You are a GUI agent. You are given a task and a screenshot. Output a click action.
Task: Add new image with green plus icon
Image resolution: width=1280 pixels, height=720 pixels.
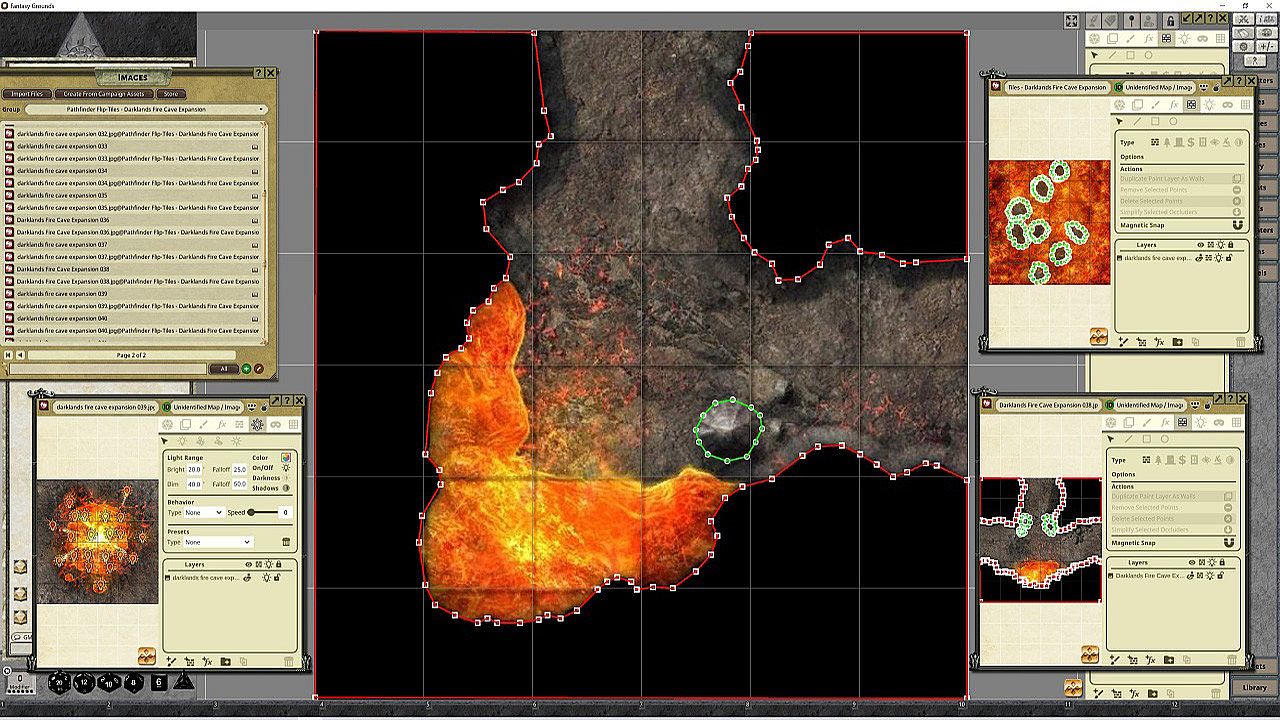[x=246, y=369]
